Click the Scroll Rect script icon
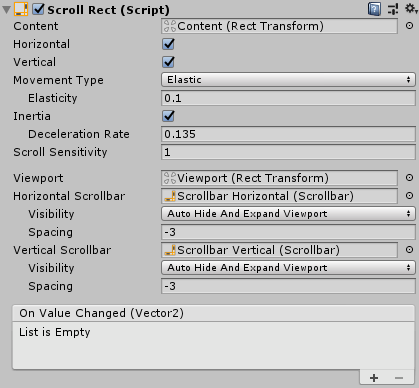This screenshot has height=388, width=419. (x=21, y=9)
